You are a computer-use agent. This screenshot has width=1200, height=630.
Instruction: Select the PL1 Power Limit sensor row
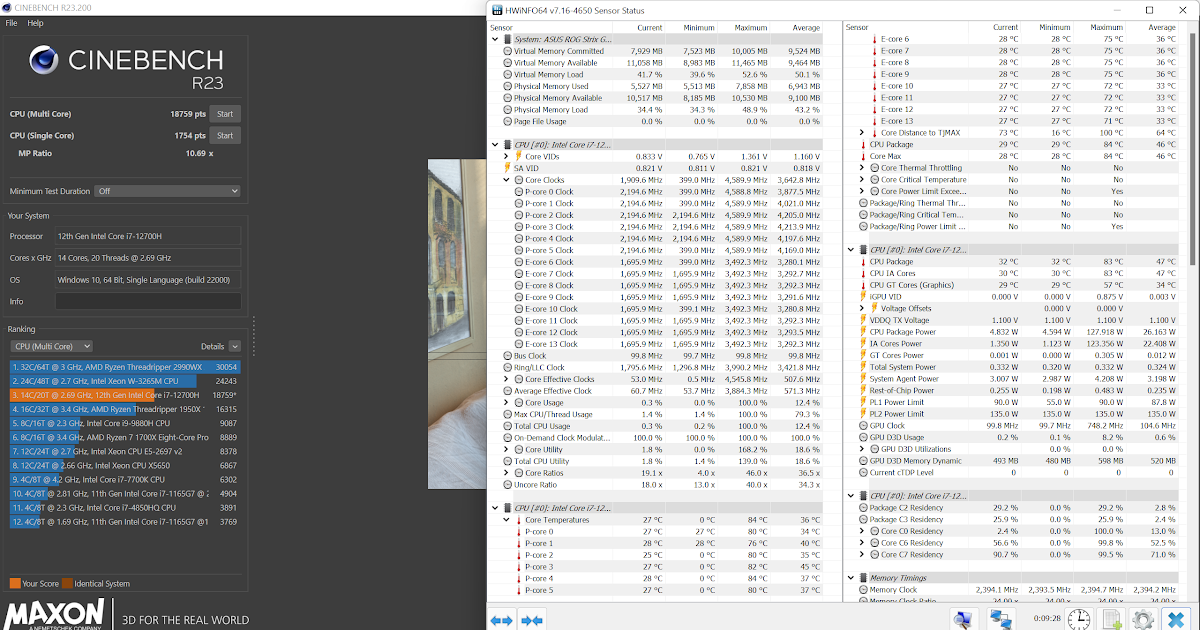click(x=1018, y=402)
